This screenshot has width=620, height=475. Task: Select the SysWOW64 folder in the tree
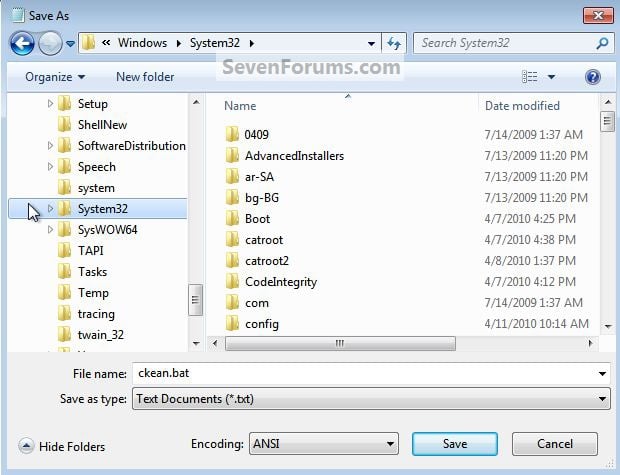tap(108, 229)
